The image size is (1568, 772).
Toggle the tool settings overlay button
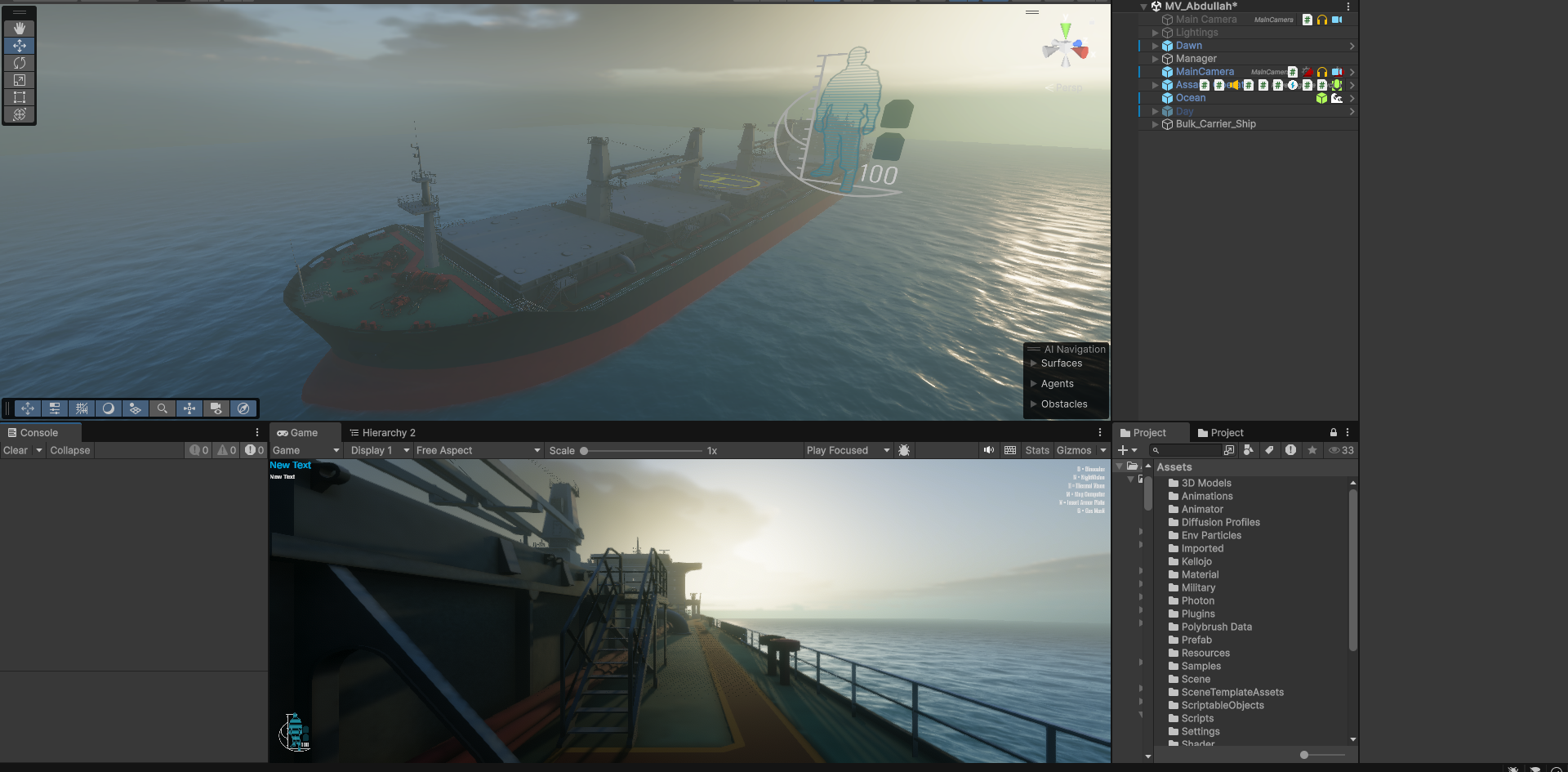click(x=55, y=408)
